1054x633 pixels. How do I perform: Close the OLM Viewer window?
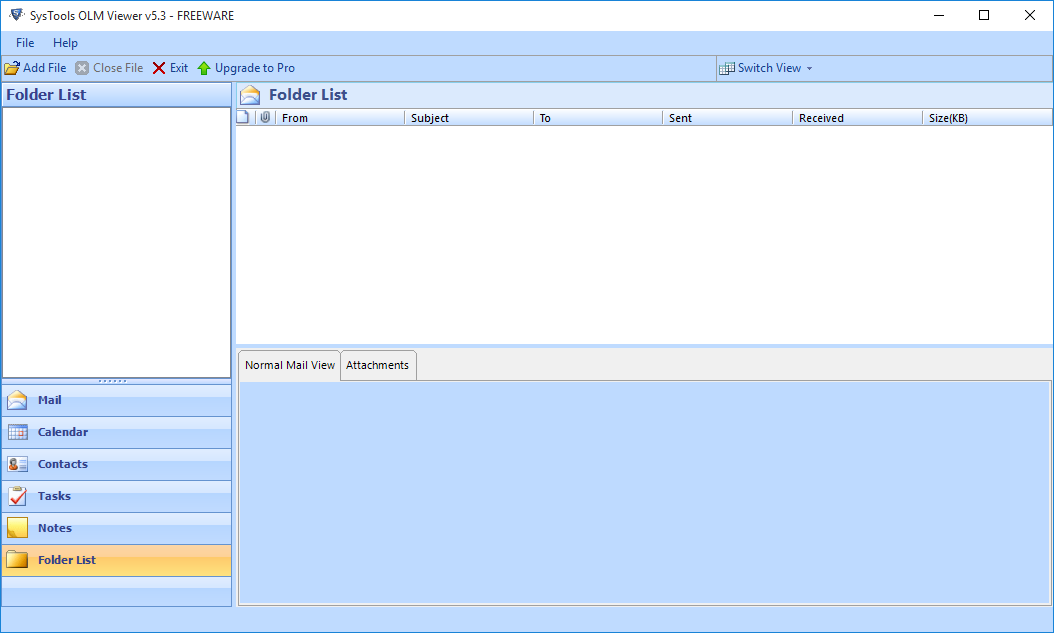(x=1029, y=15)
